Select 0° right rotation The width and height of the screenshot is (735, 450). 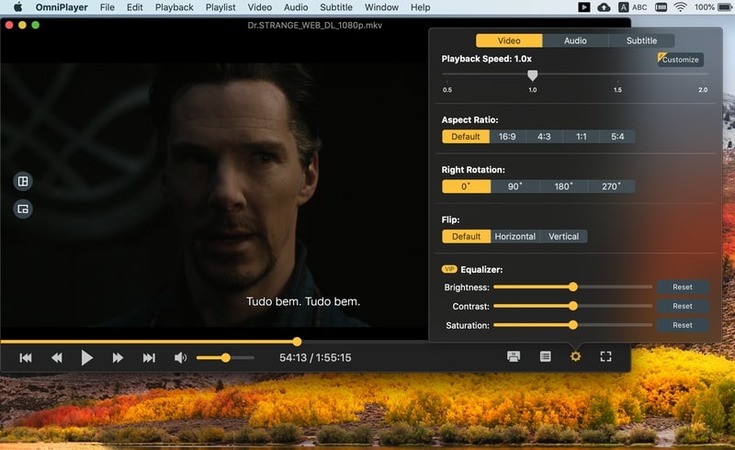466,186
